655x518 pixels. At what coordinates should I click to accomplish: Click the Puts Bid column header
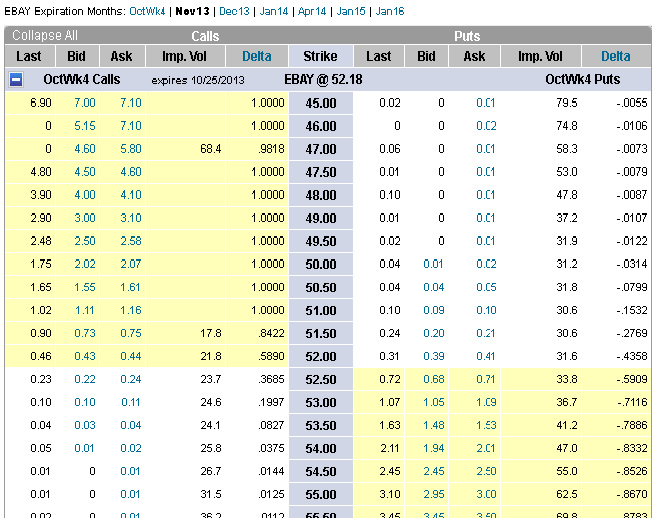coord(426,56)
